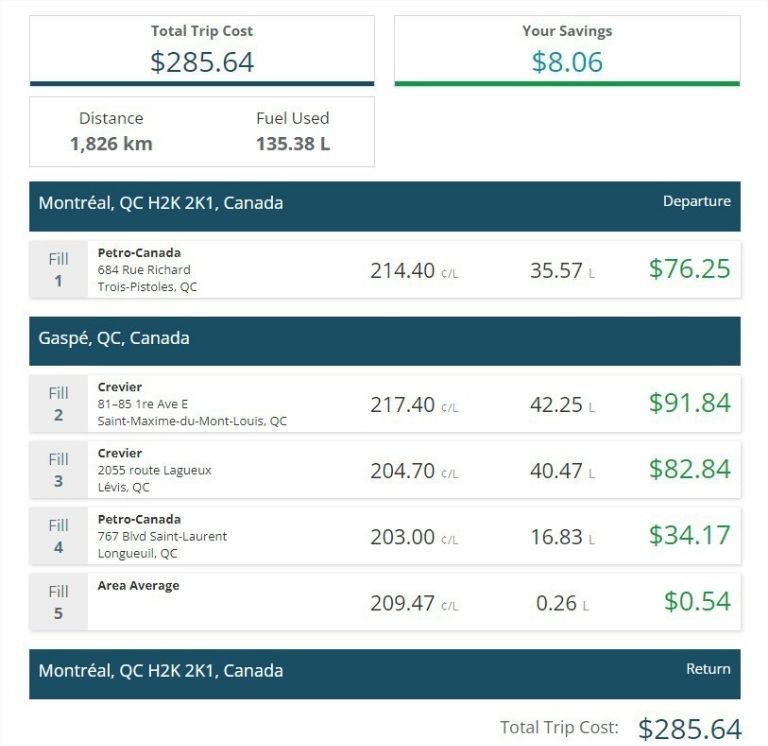Open Crevier Lévis station name

tap(120, 453)
